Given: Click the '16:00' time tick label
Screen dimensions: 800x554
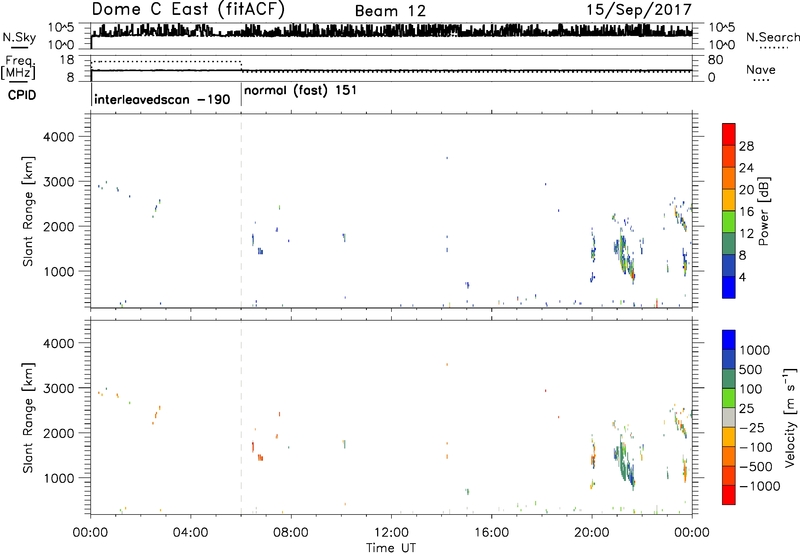Looking at the screenshot, I should [491, 533].
